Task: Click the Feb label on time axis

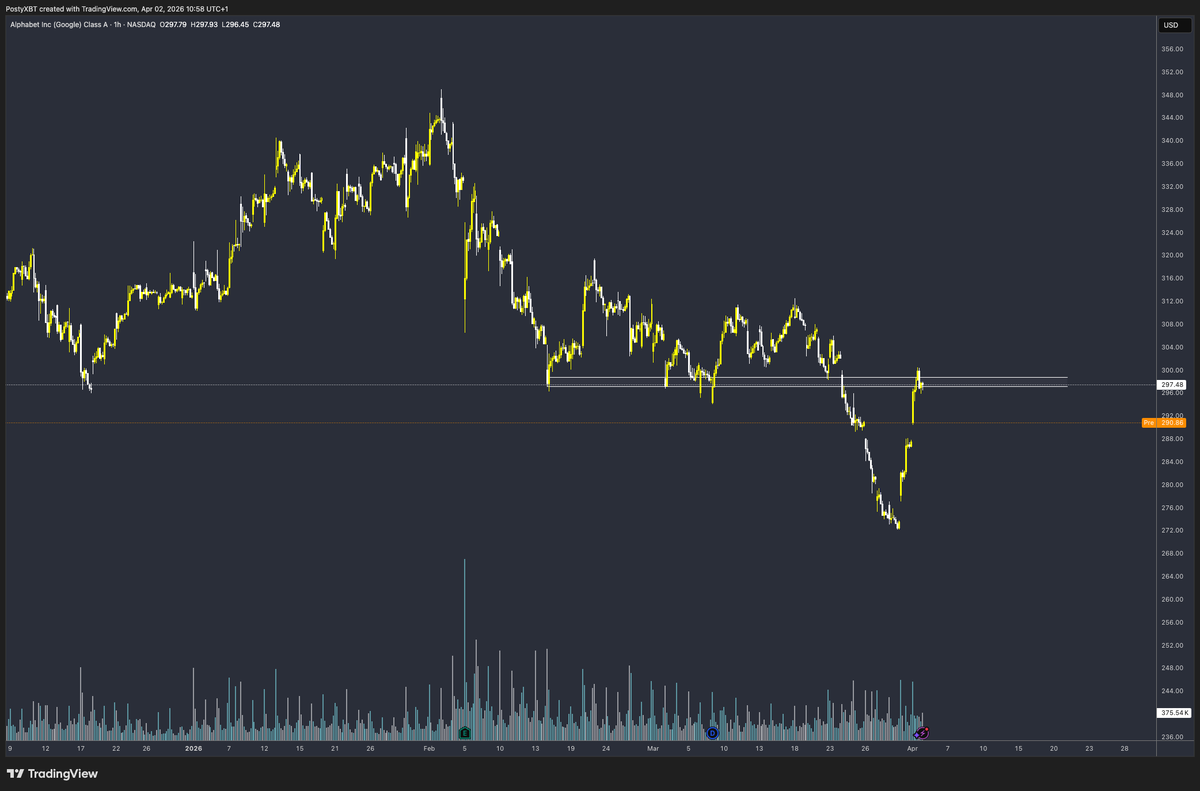Action: (429, 748)
